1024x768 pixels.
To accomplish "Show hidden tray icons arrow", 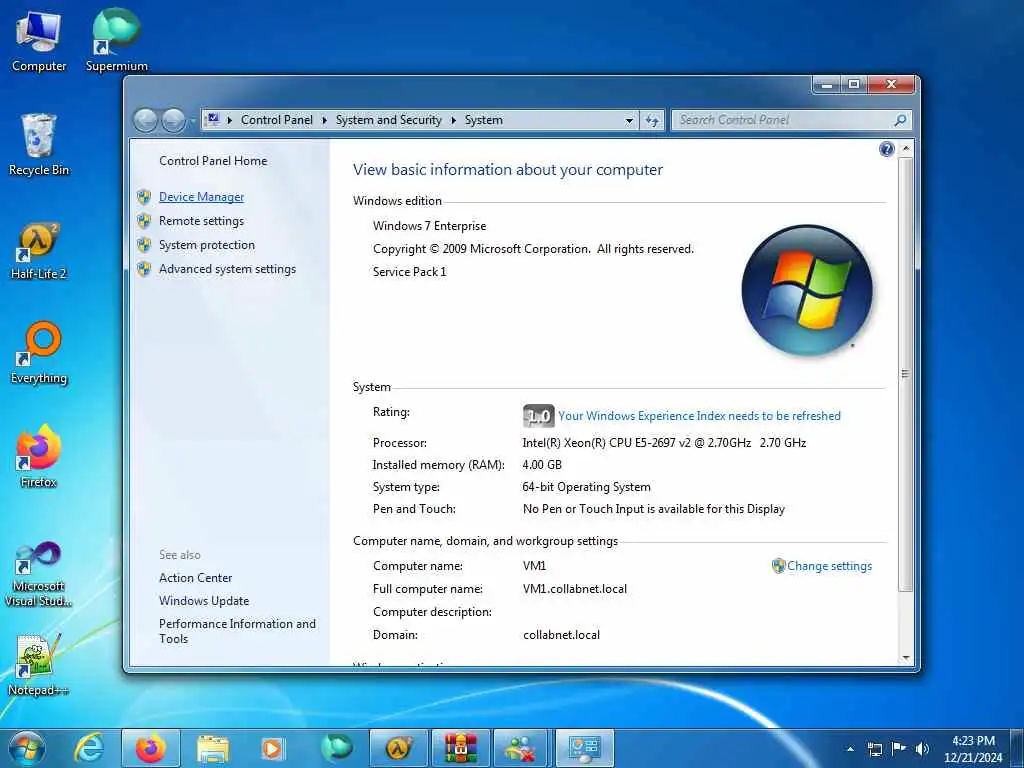I will pyautogui.click(x=850, y=749).
